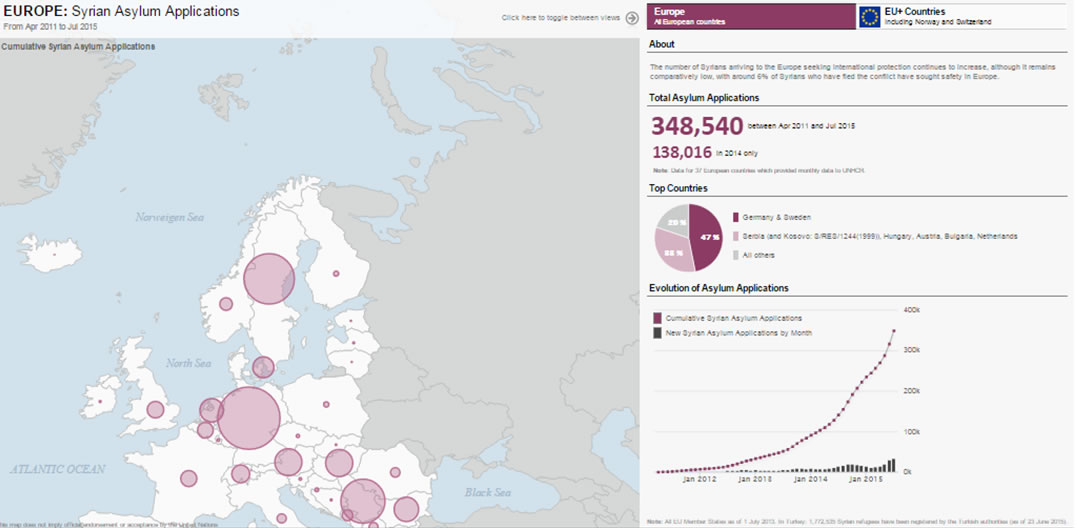Select the large Germany bubble on map
The height and width of the screenshot is (528, 1077).
[x=247, y=418]
